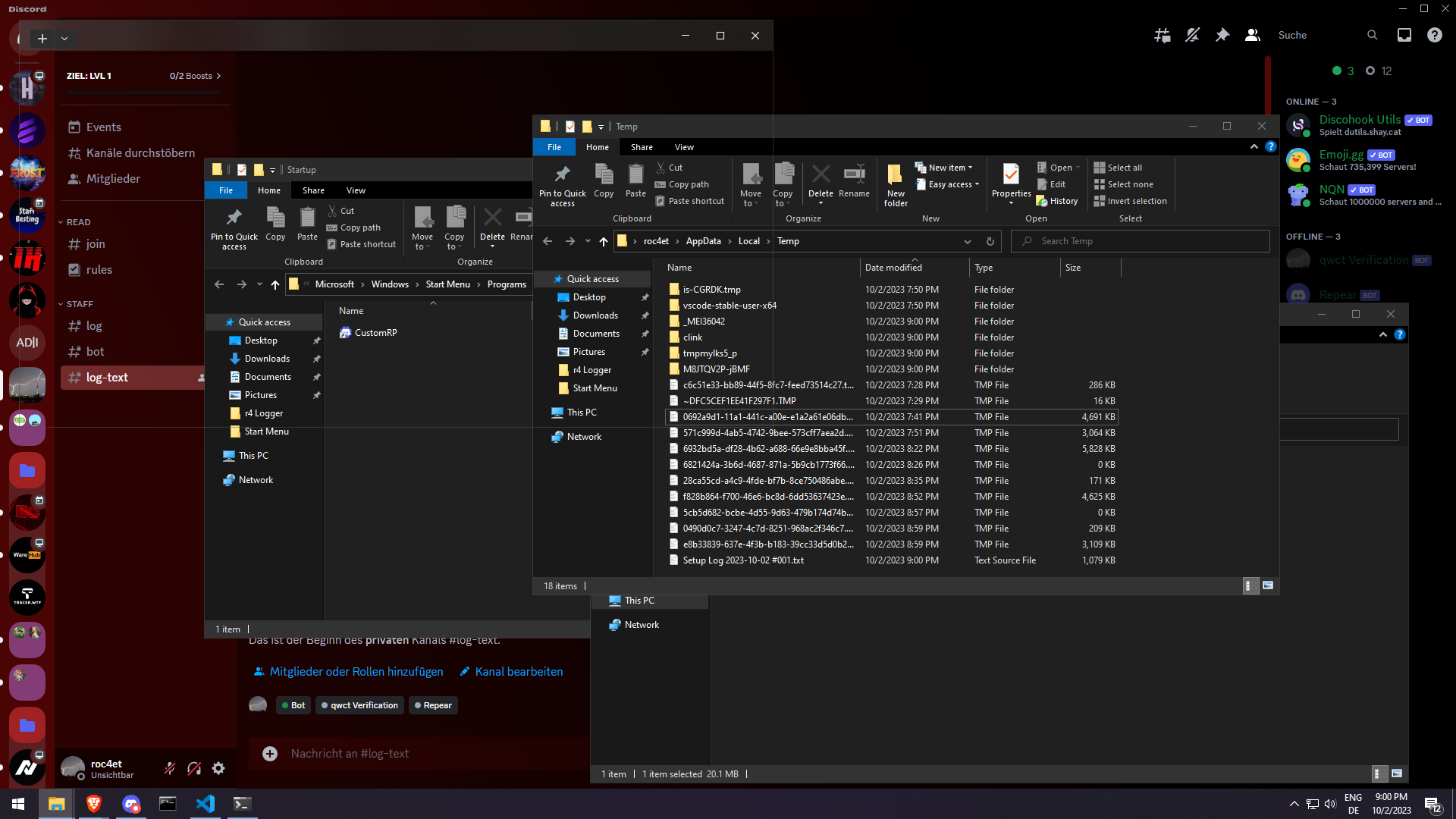Image resolution: width=1456 pixels, height=819 pixels.
Task: Toggle checkbox icon in Temp title bar
Action: [x=570, y=127]
